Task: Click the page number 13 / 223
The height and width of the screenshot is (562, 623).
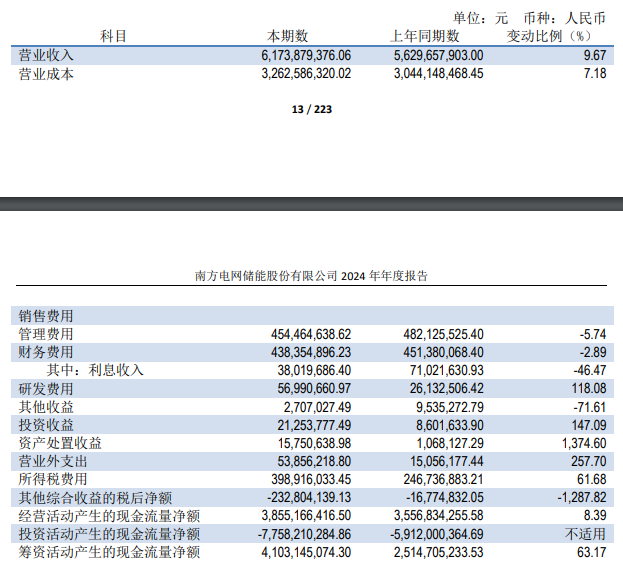Action: [x=312, y=109]
